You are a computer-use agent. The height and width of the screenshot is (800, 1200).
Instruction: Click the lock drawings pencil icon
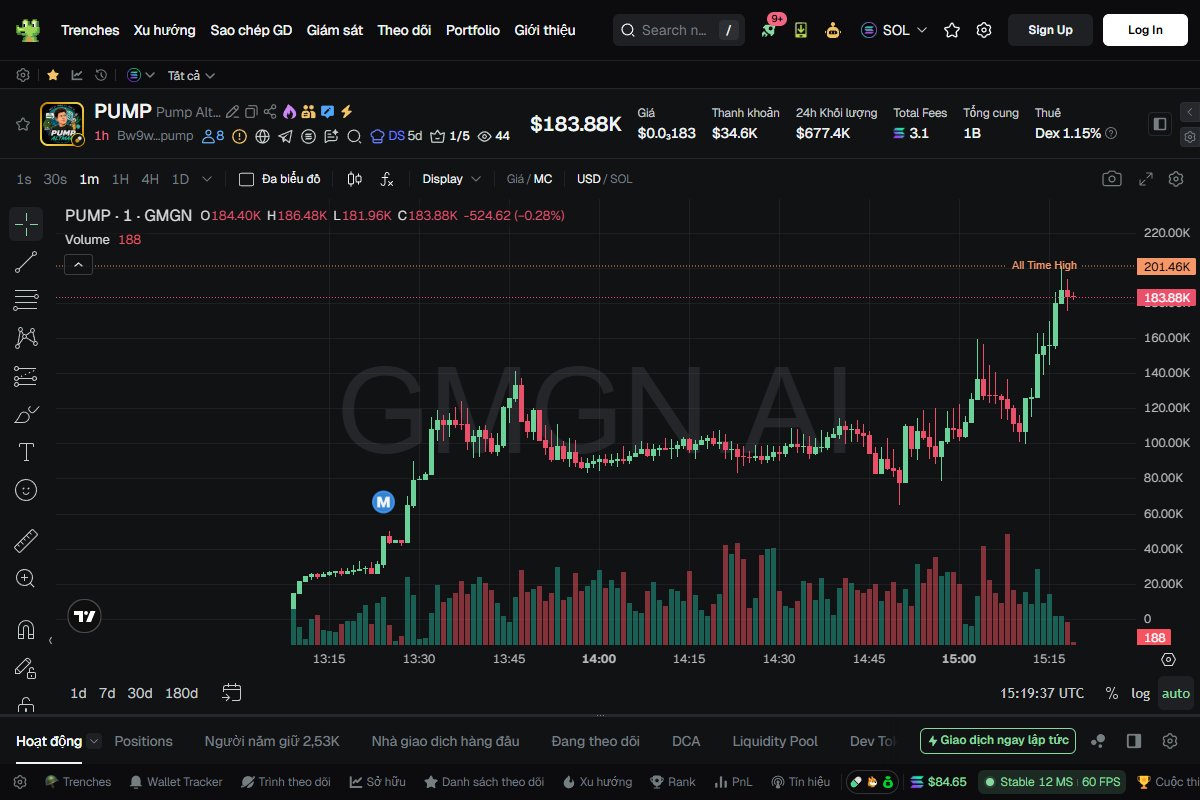tap(26, 668)
